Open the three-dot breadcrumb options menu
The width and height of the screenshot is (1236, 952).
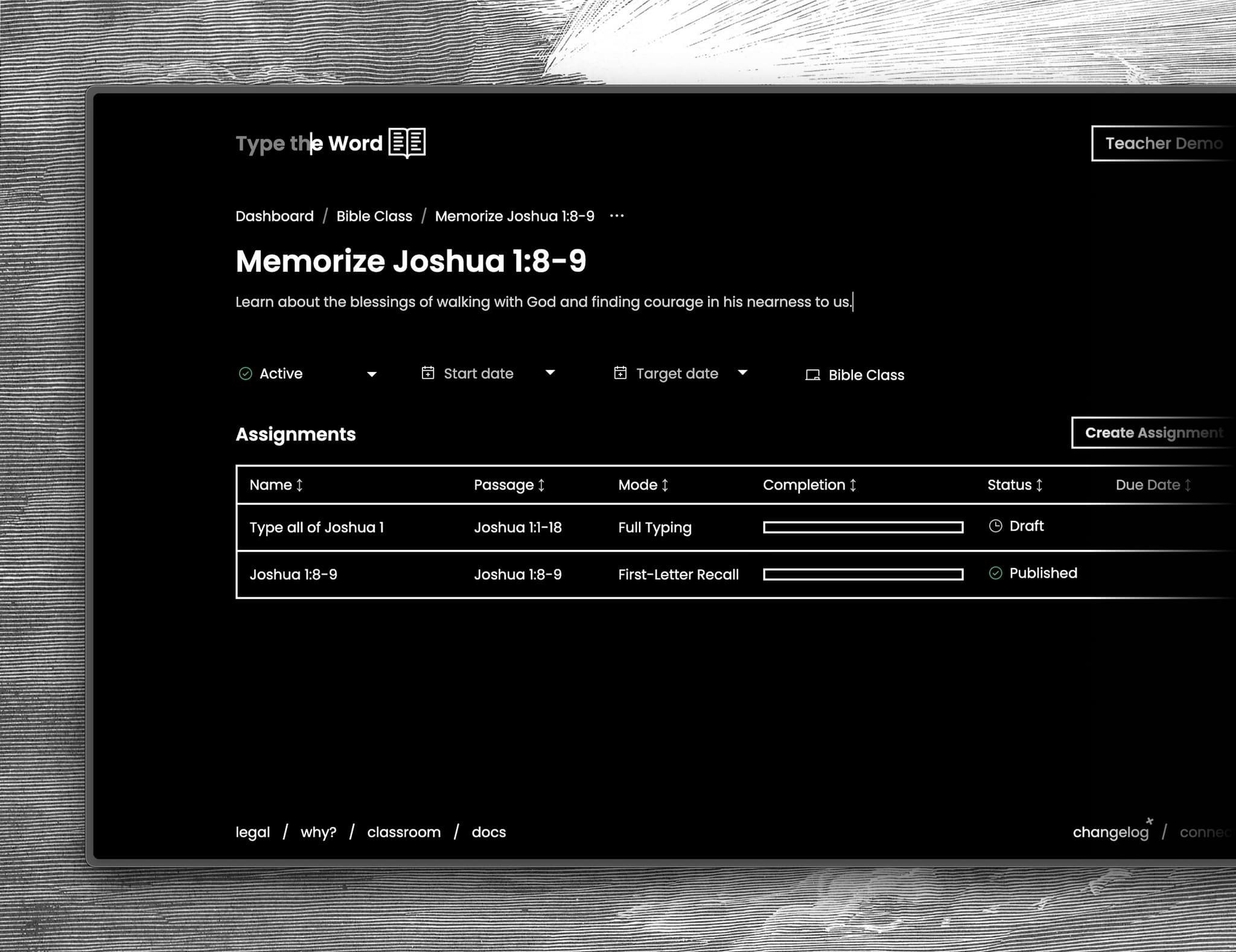(x=616, y=216)
